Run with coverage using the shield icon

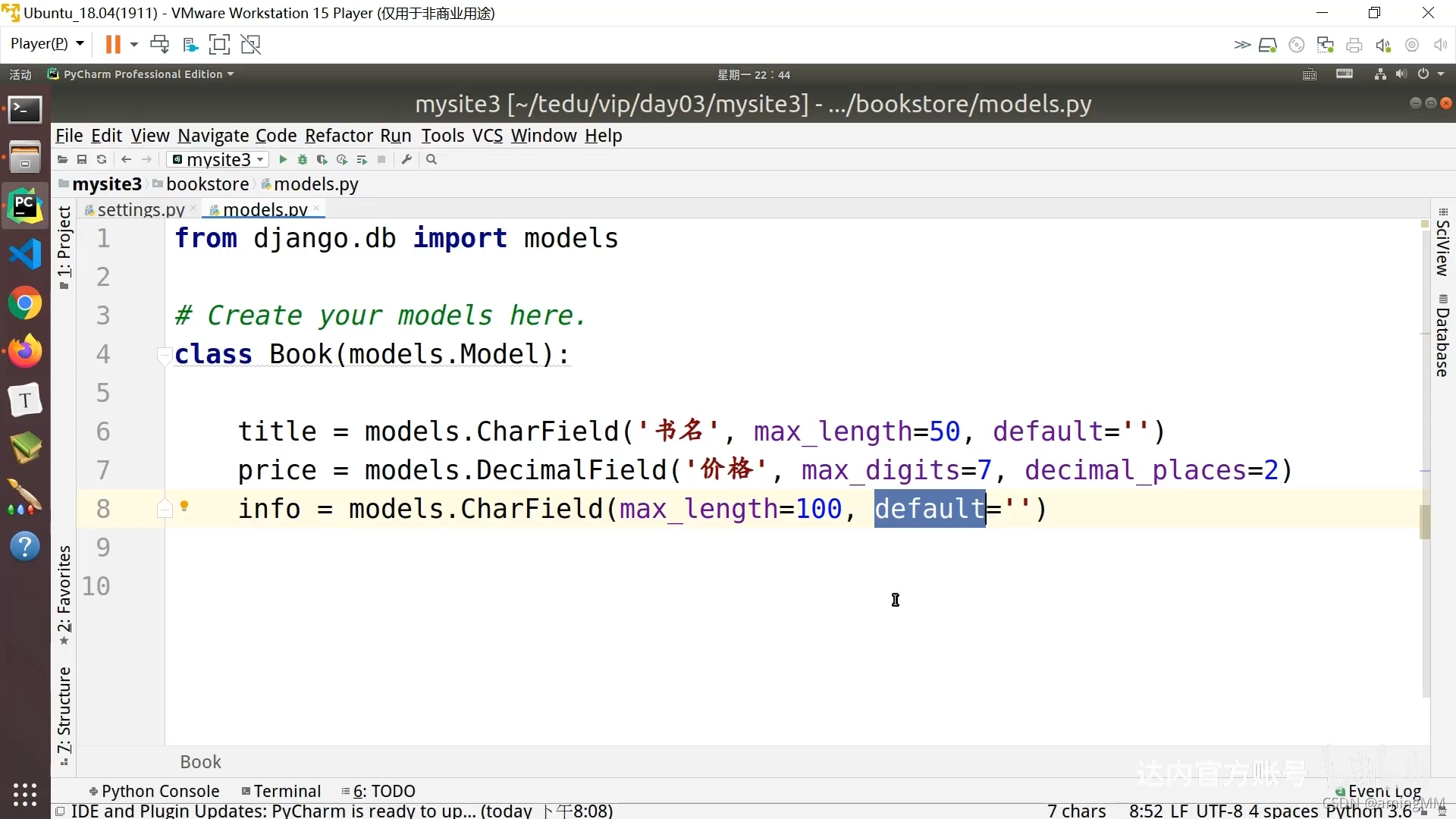[x=322, y=159]
